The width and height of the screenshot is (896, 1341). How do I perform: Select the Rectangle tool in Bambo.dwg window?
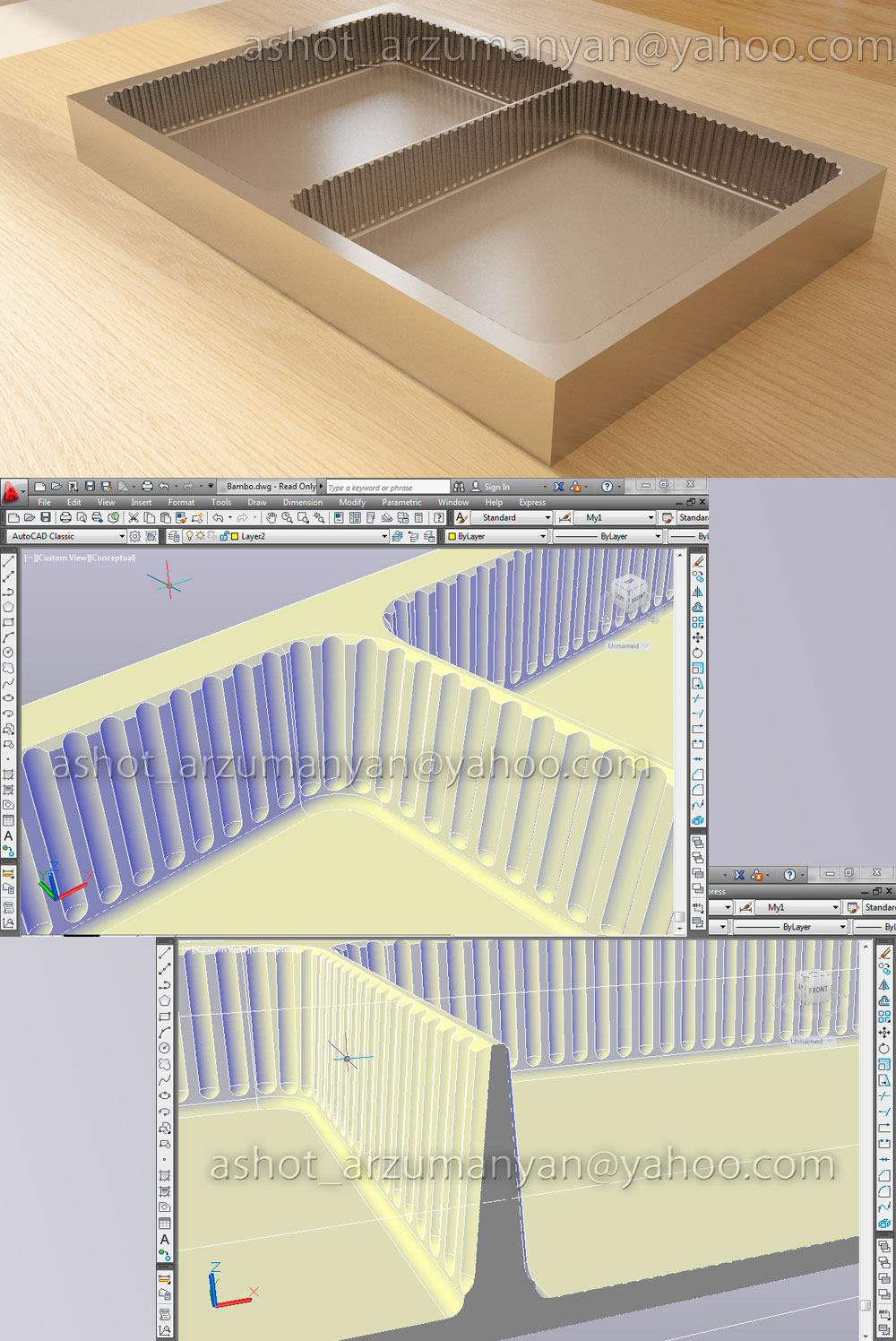[9, 622]
